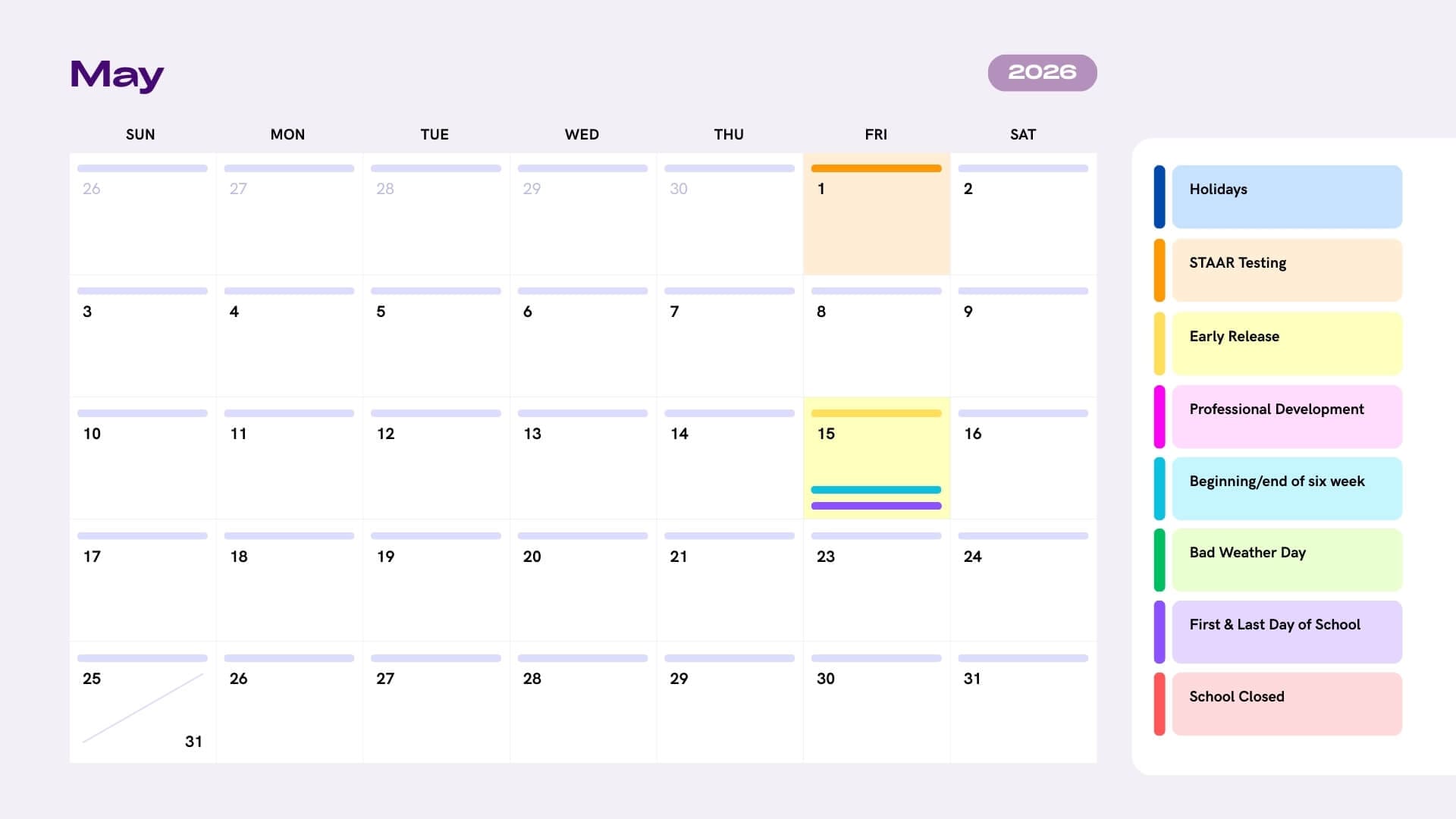Select the First & Last Day of School entry
Screen dimensions: 1456x819
point(1286,632)
